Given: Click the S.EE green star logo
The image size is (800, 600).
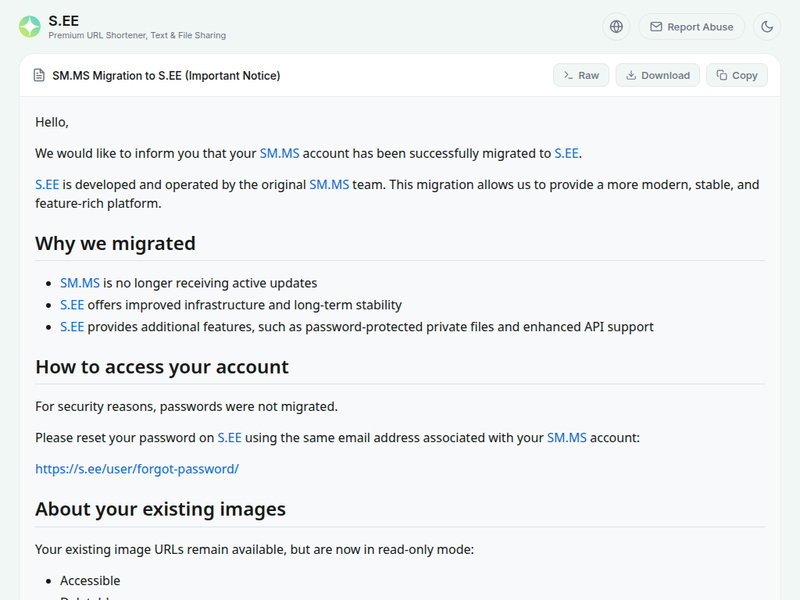Looking at the screenshot, I should coord(30,27).
